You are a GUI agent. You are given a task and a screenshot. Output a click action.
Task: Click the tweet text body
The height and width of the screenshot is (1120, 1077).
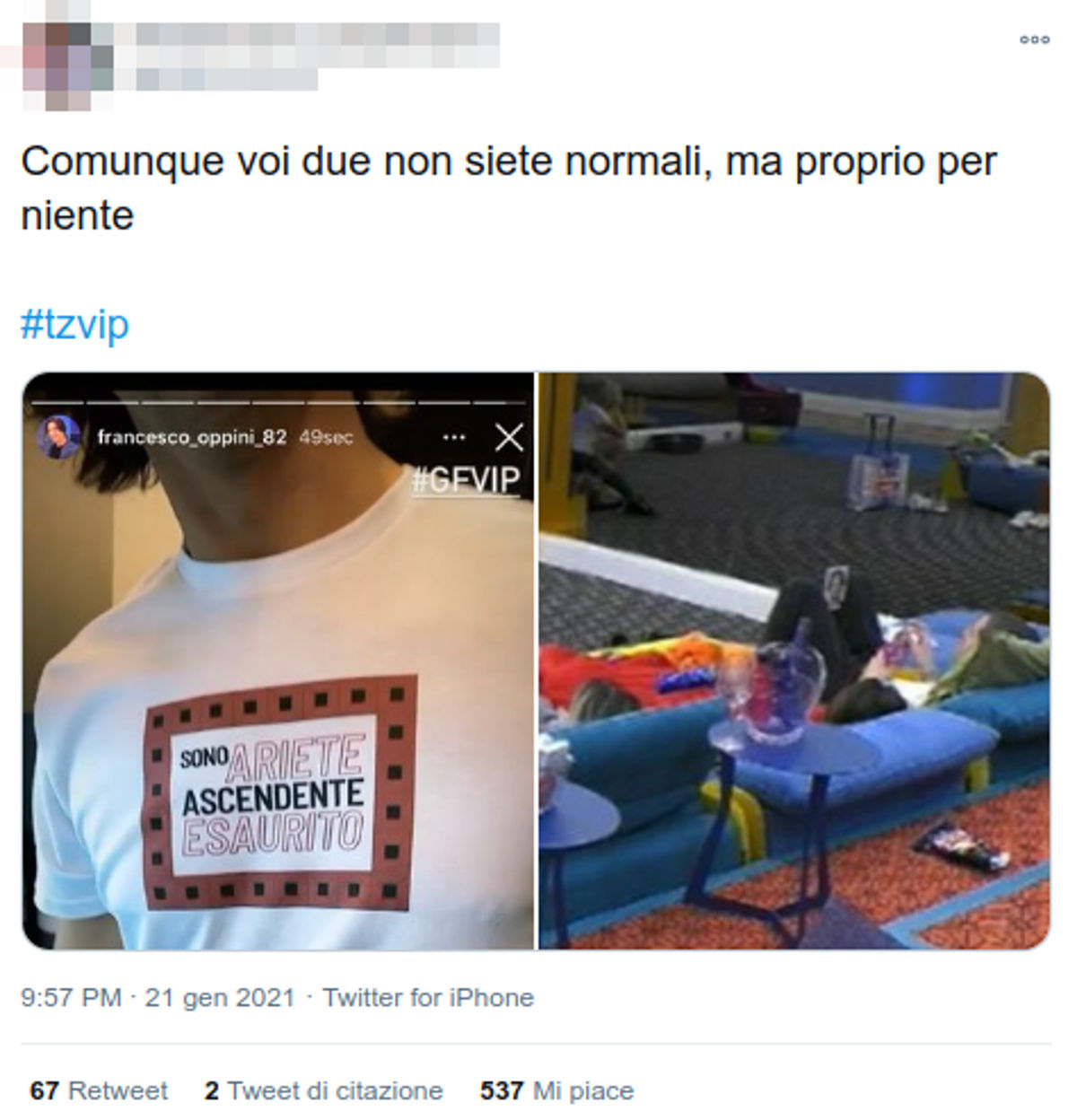click(509, 188)
